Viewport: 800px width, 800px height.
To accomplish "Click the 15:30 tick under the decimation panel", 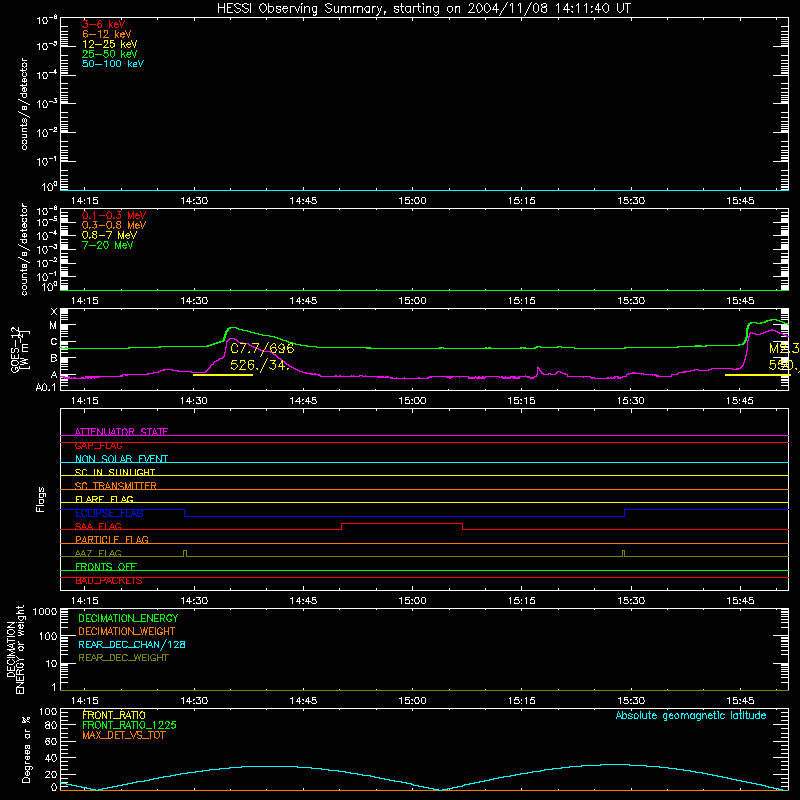I will tap(631, 701).
